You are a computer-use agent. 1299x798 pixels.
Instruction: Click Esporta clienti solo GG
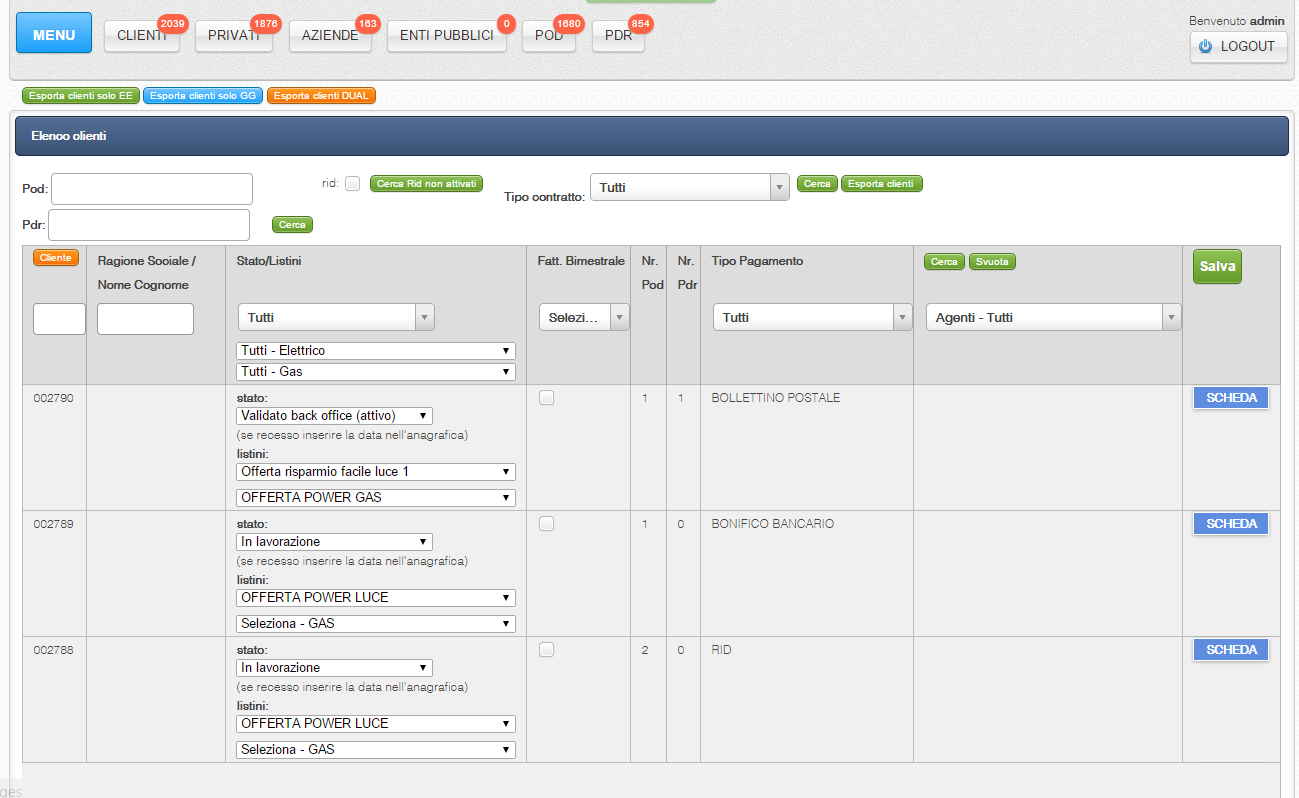click(203, 96)
